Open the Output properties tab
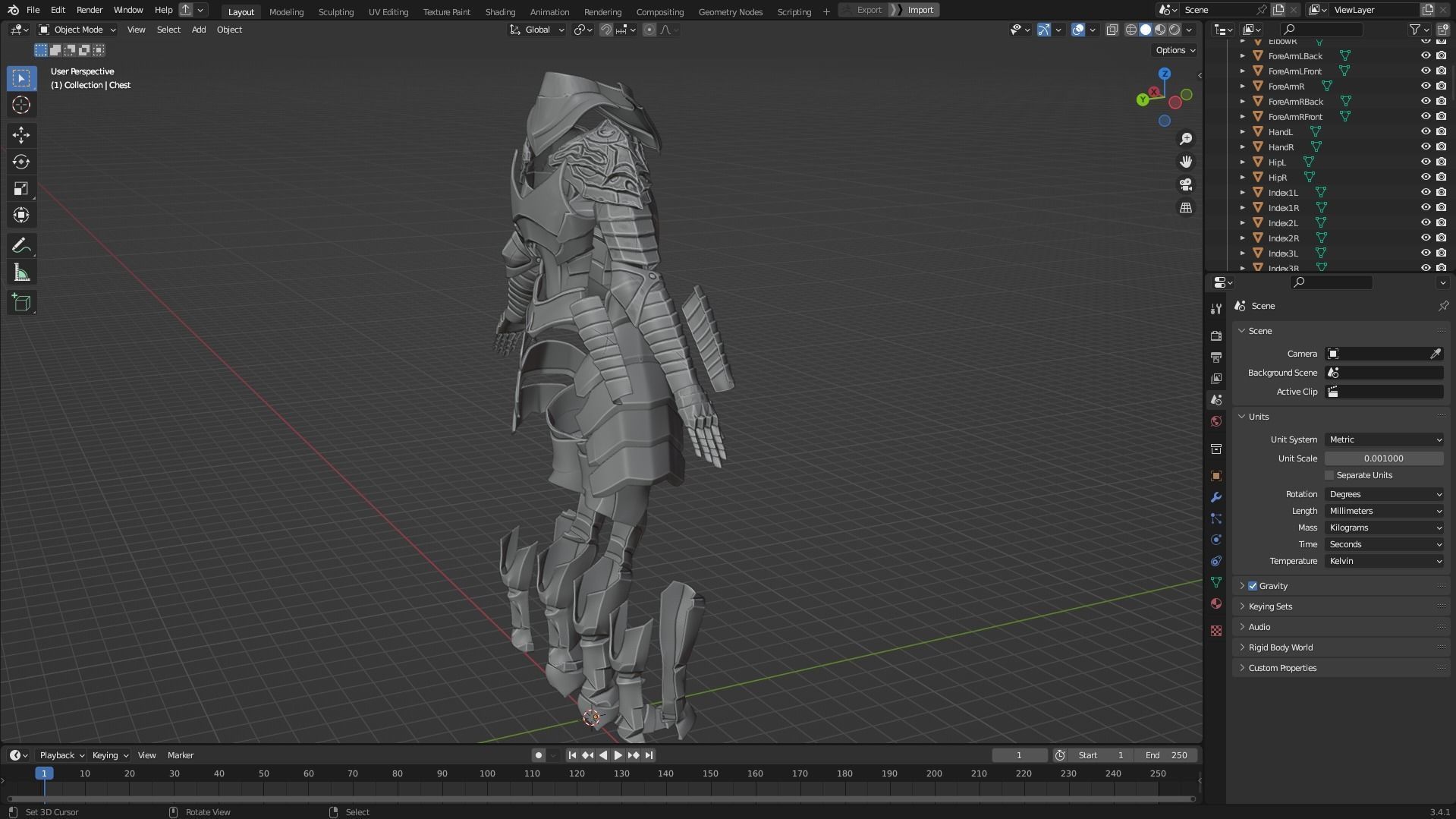Image resolution: width=1456 pixels, height=819 pixels. 1216,357
